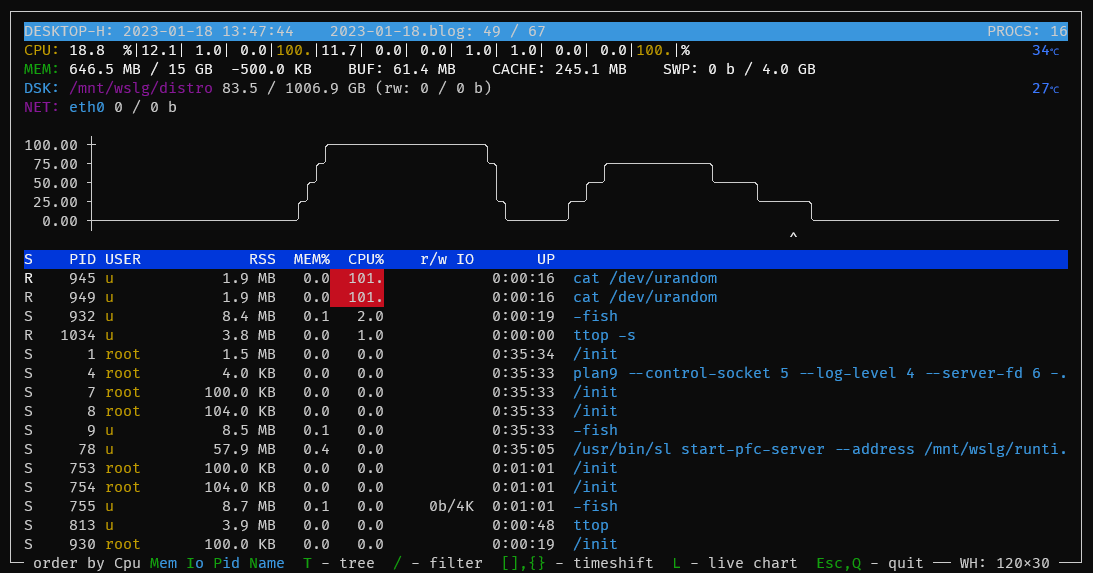
Task: Click the red 101. CPU value for PID 945
Action: (357, 278)
